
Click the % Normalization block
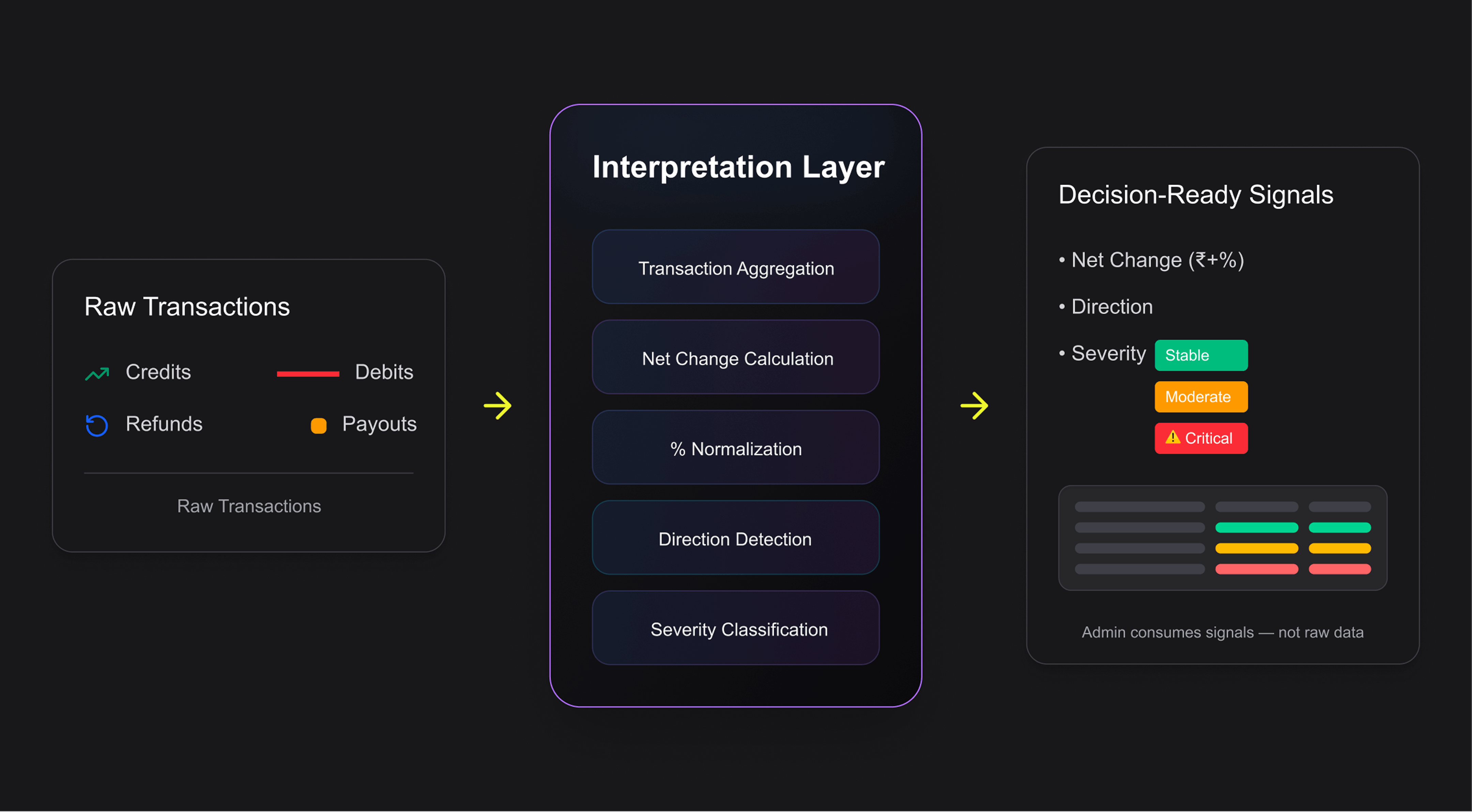click(x=735, y=448)
